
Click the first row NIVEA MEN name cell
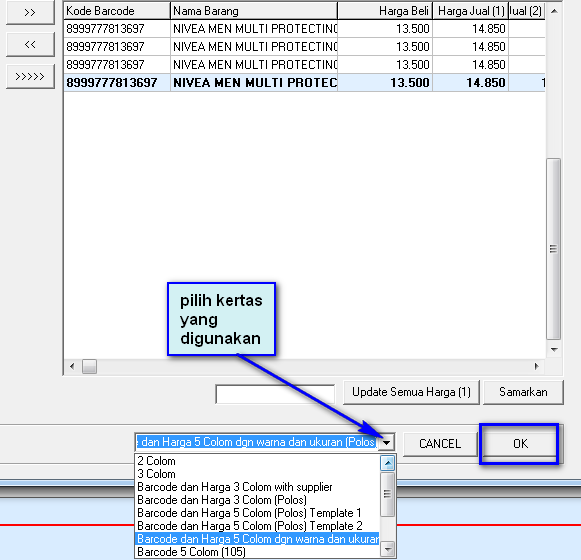pyautogui.click(x=254, y=29)
